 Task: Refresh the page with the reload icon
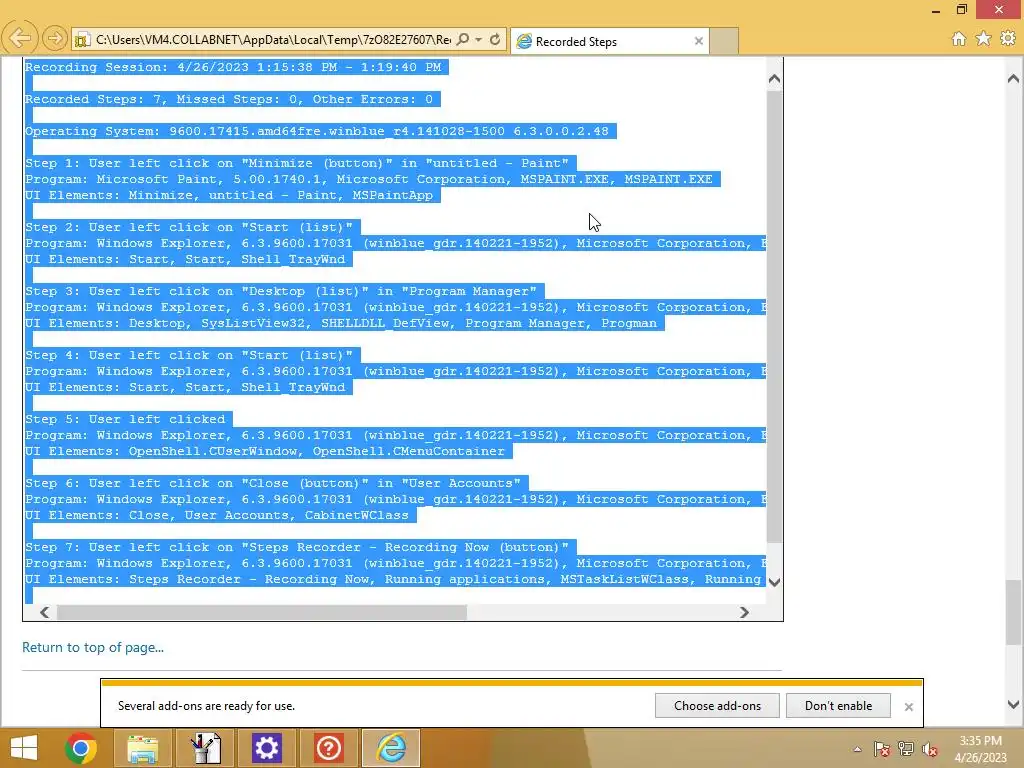pos(495,40)
